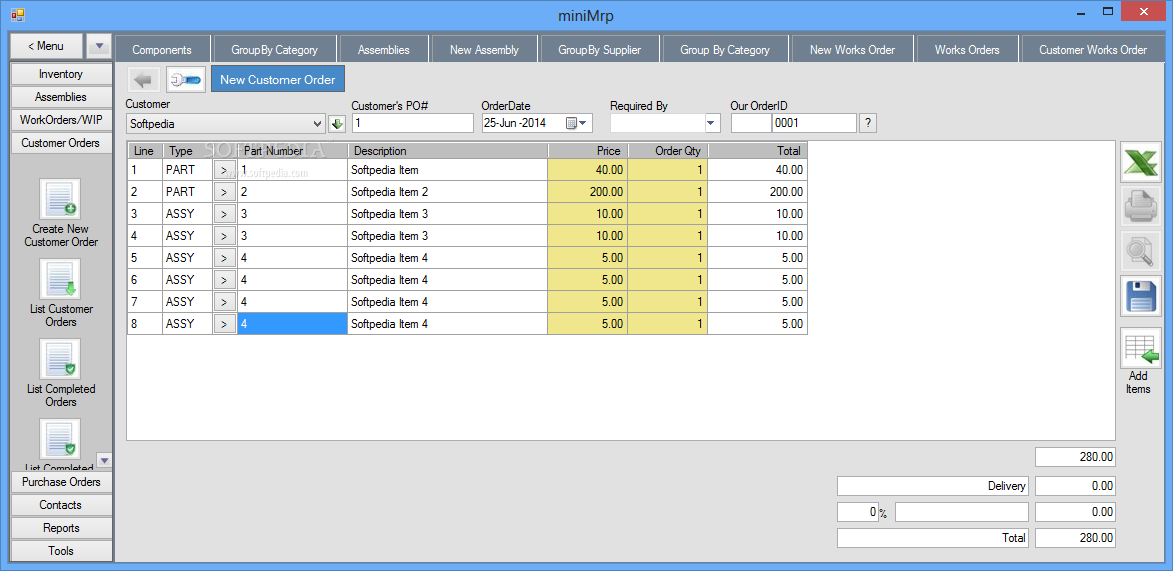Select the GroupBy Supplier tab

pos(600,50)
